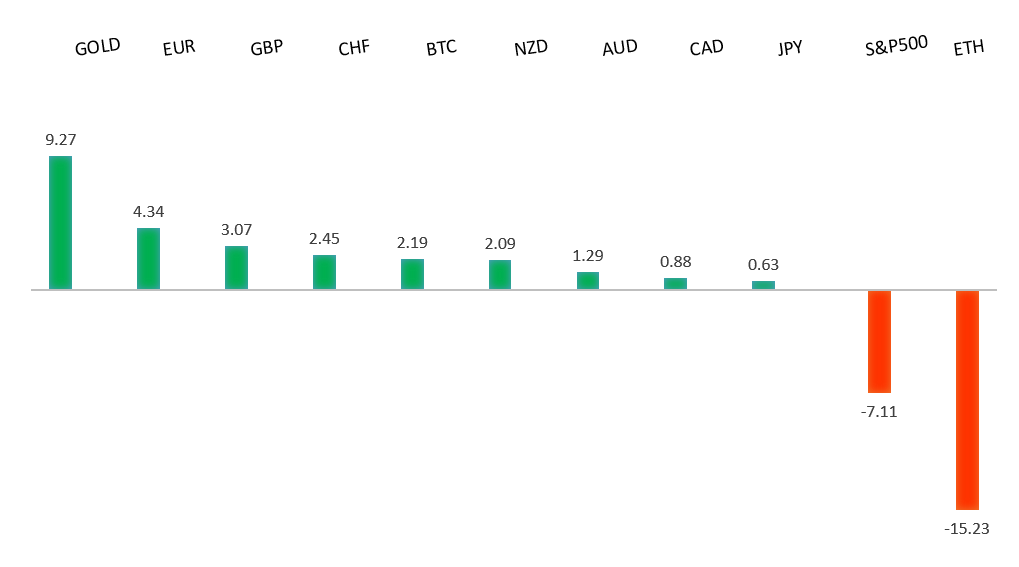Select the GOLD category label
1019x567 pixels.
pyautogui.click(x=98, y=46)
